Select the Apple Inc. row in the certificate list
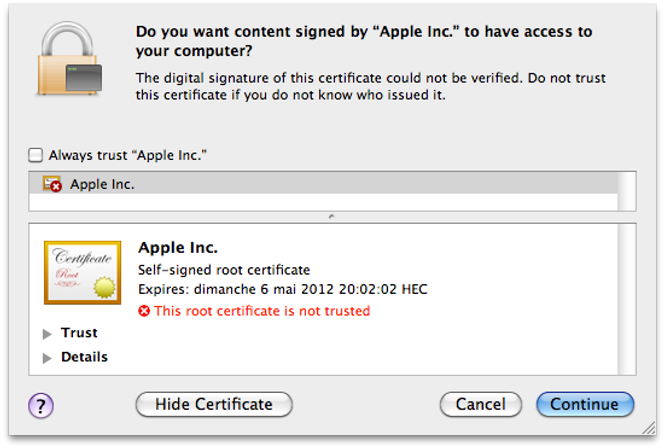 pos(323,184)
